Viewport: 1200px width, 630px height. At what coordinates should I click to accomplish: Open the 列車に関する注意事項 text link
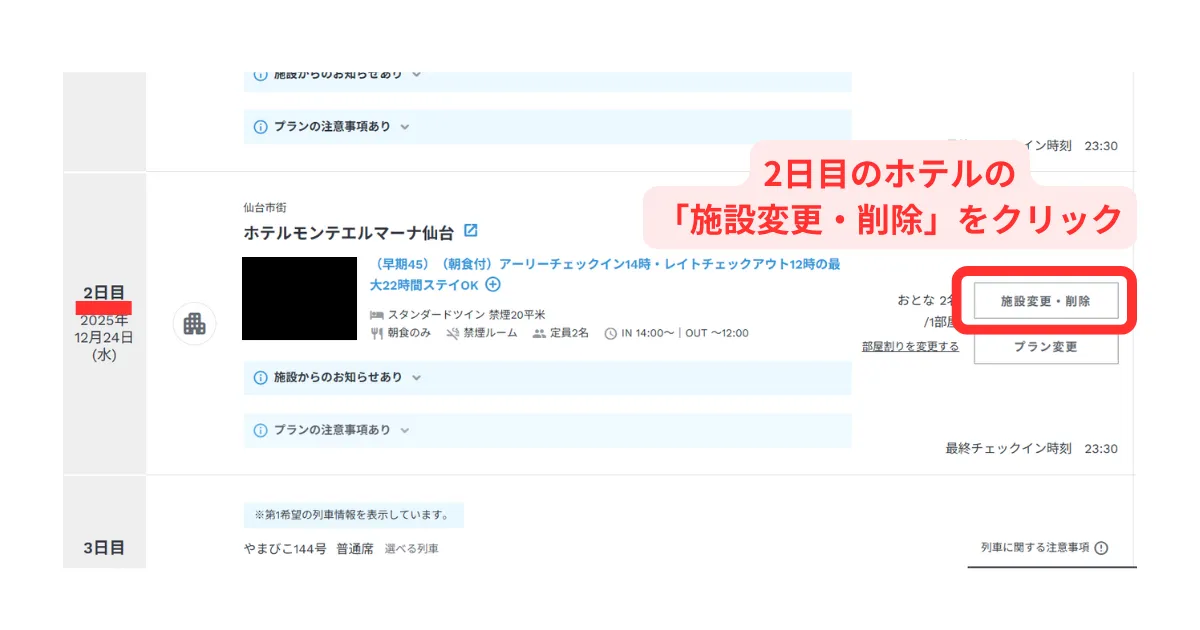pos(1035,548)
